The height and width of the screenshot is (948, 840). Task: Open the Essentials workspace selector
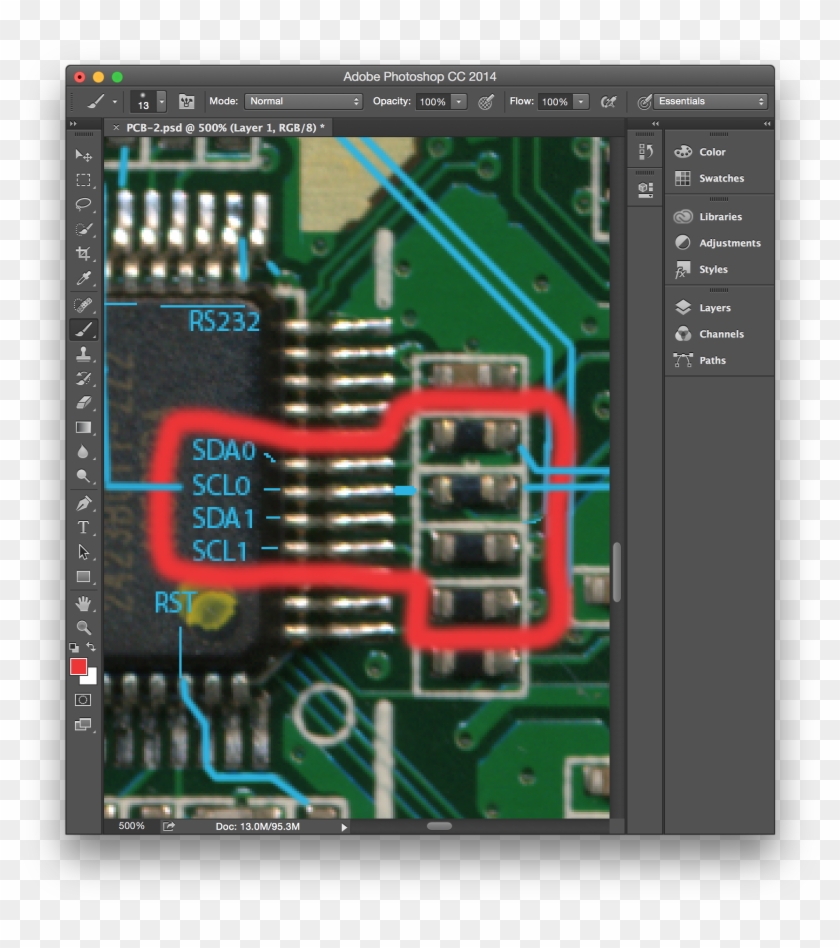(x=710, y=101)
